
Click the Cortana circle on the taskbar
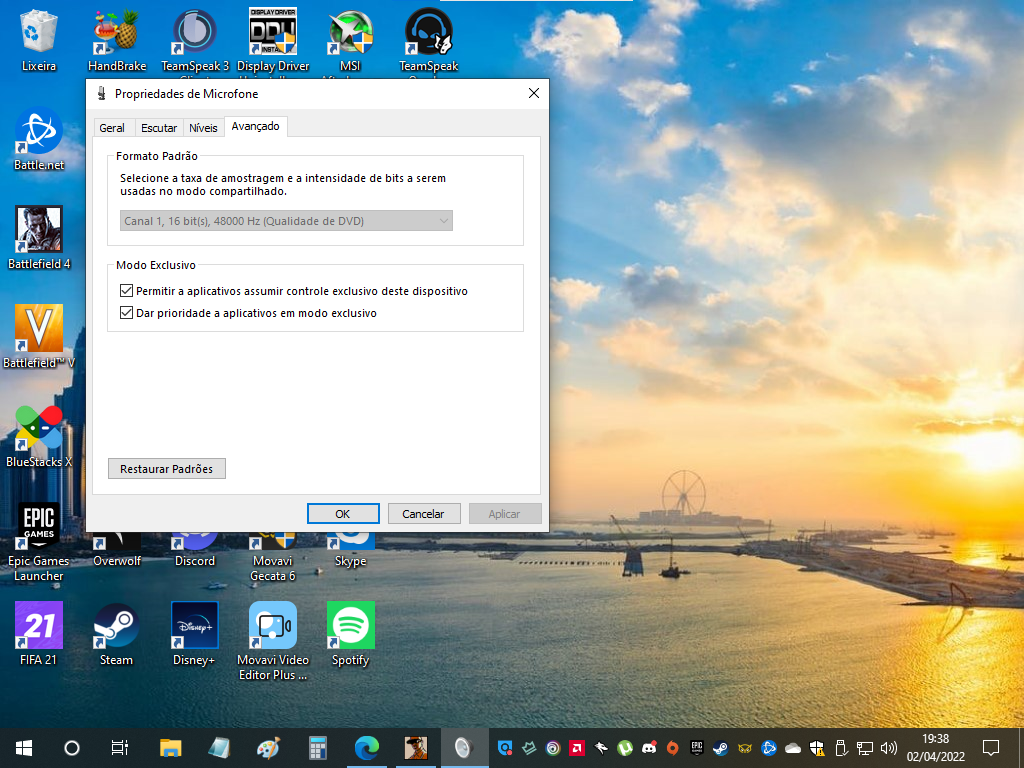[72, 748]
